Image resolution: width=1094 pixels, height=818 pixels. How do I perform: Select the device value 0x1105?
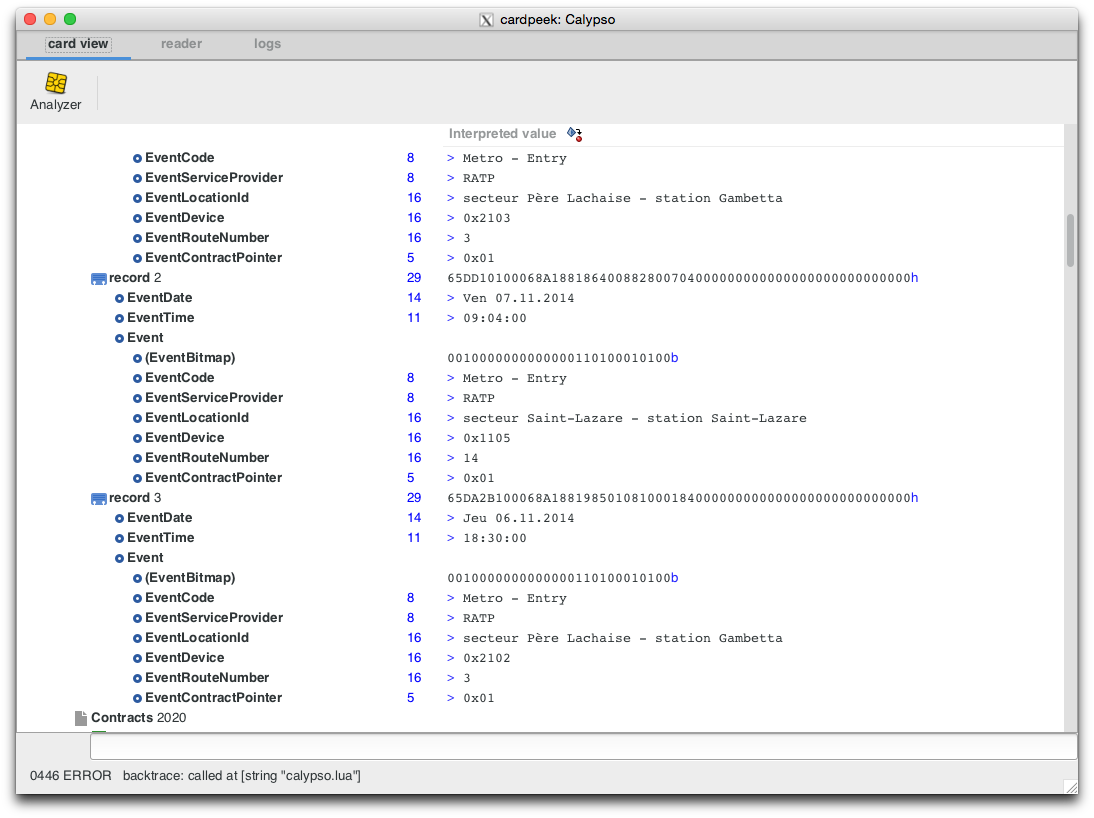point(486,438)
